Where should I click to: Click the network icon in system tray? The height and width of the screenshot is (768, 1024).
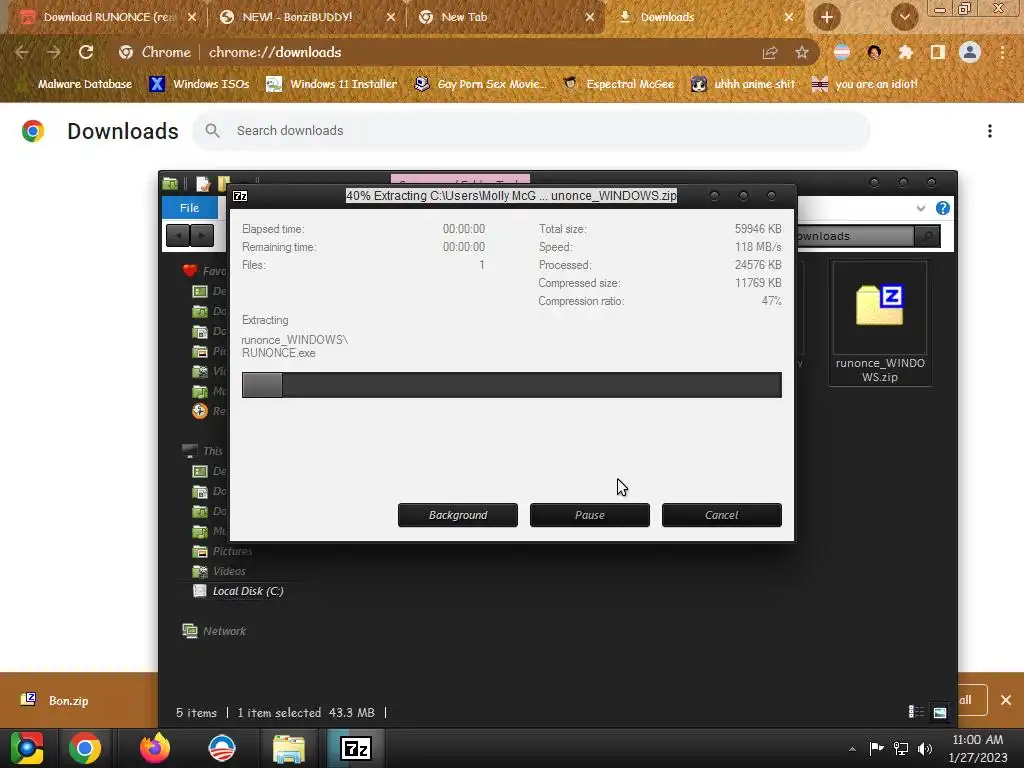pyautogui.click(x=901, y=748)
